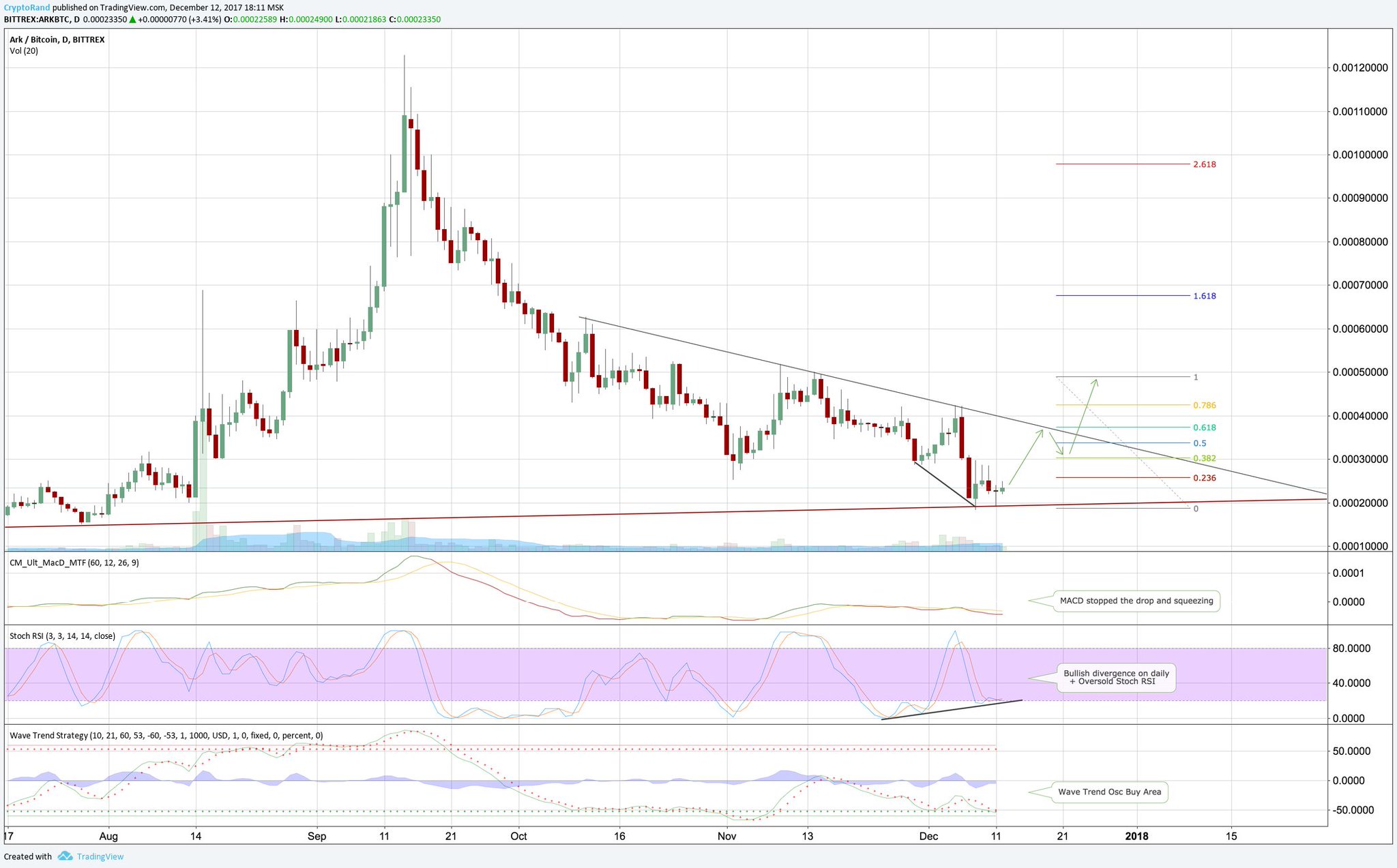Click the TradingView link at bottom left
This screenshot has width=1397, height=868.
coord(100,856)
